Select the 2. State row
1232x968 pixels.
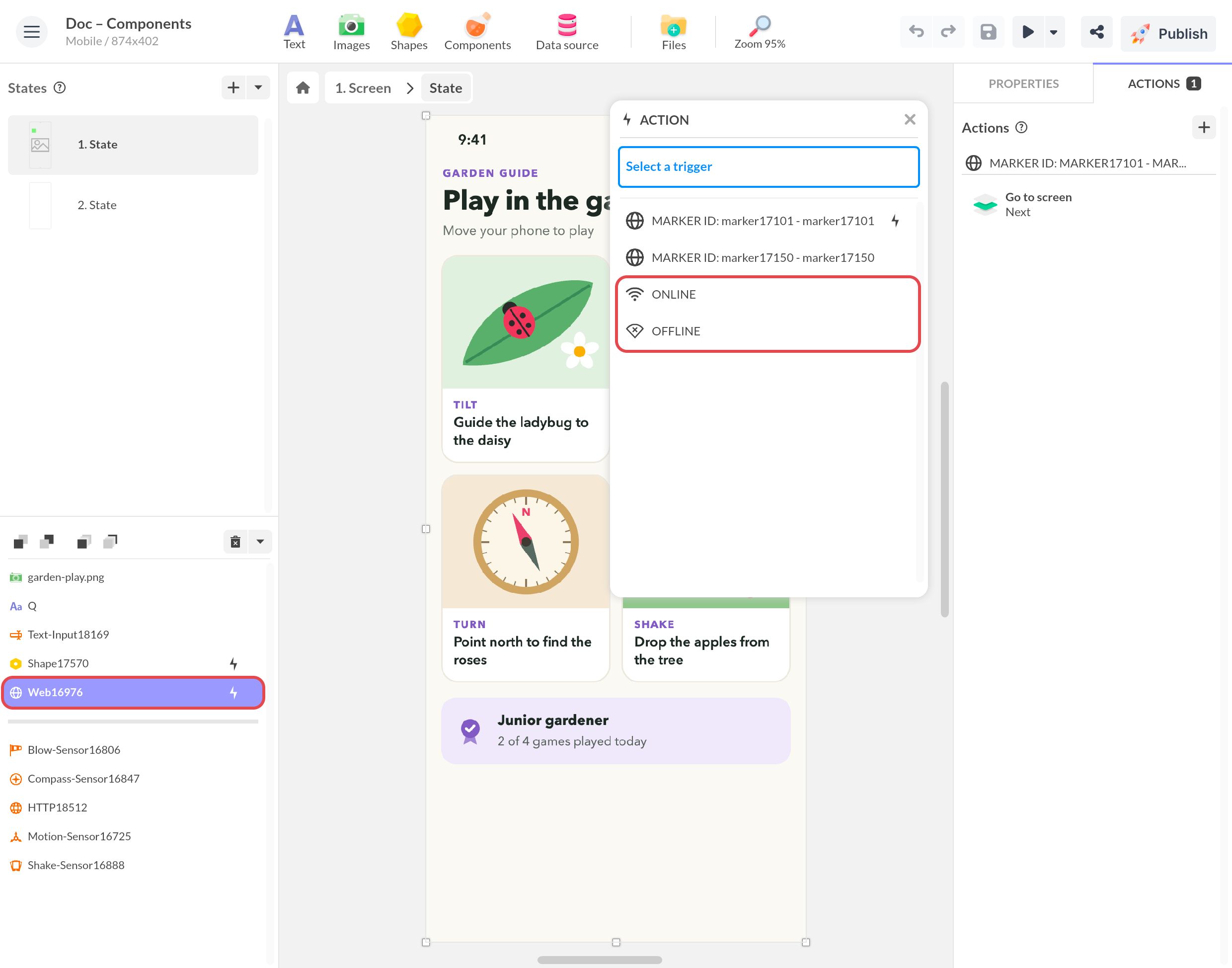[133, 205]
